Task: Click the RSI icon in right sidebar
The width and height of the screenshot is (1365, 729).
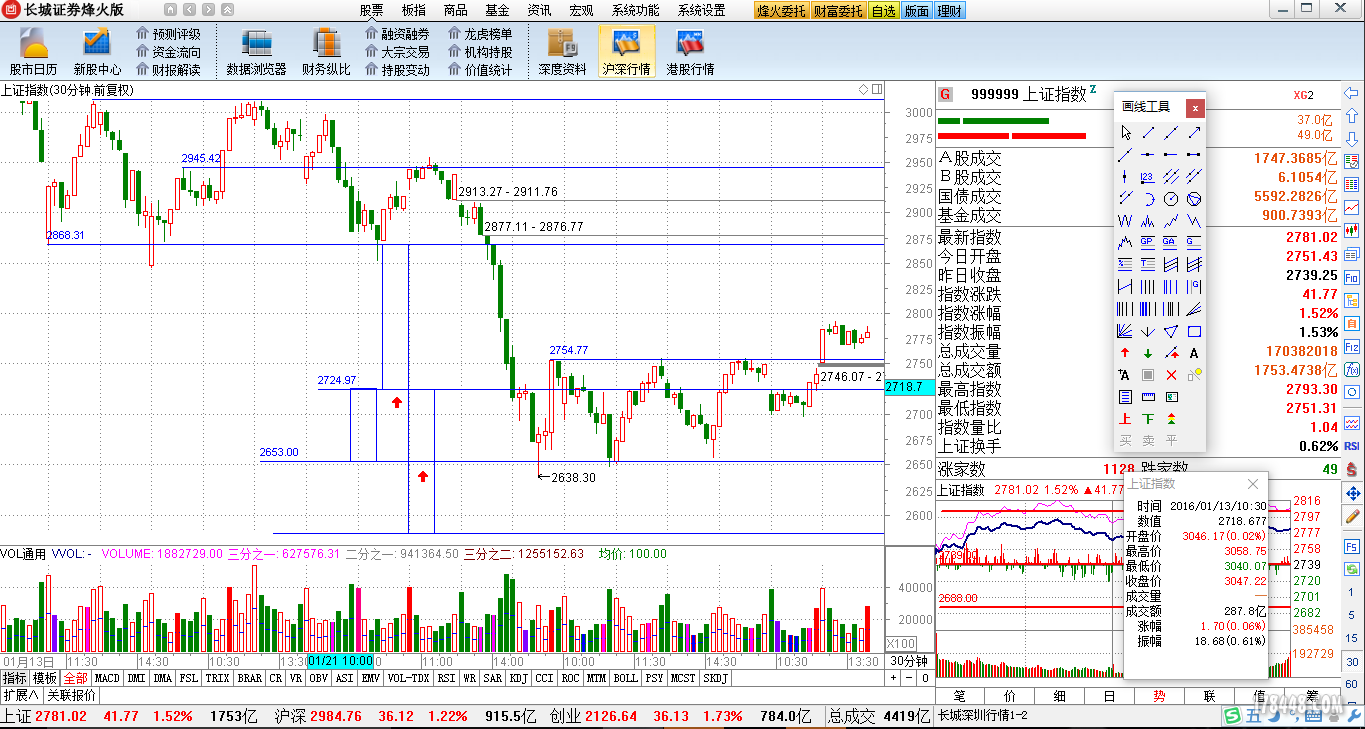Action: coord(1351,446)
